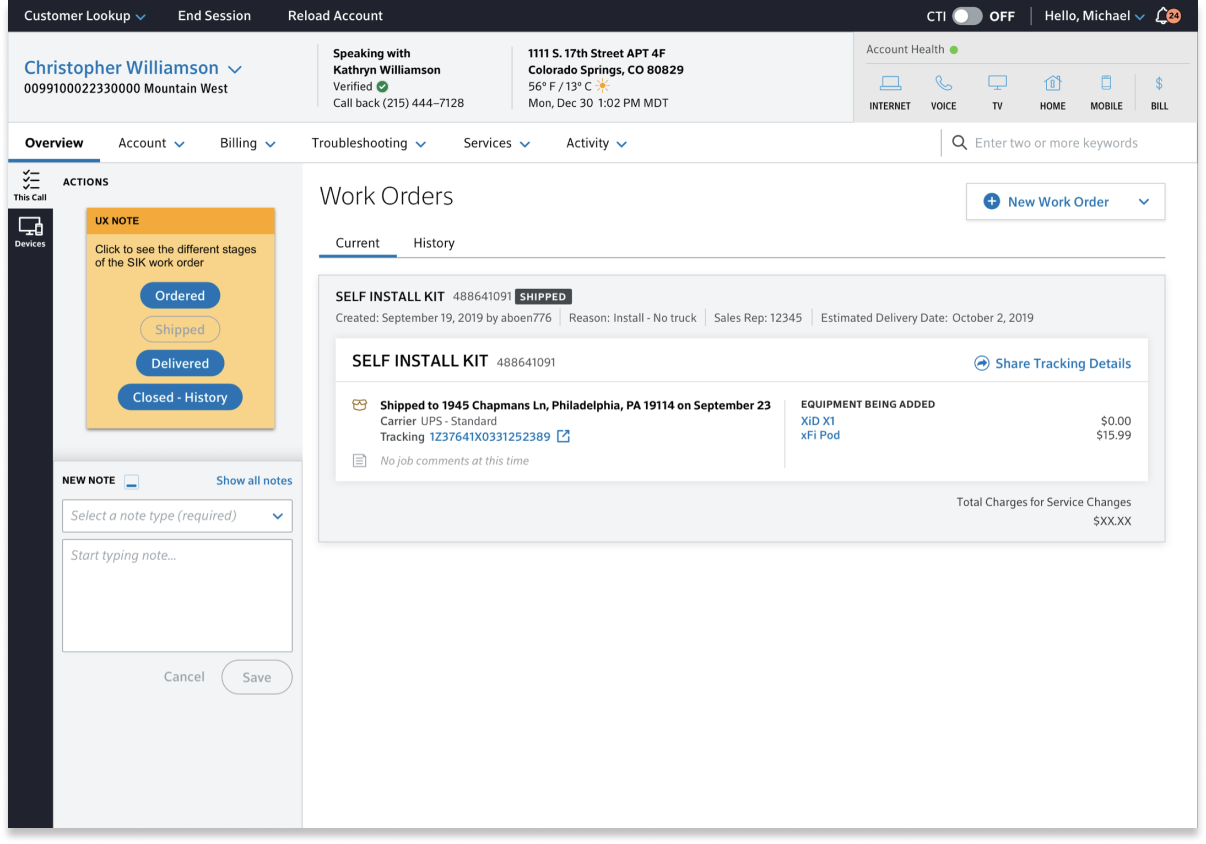Minimize the New Note panel
The height and width of the screenshot is (844, 1206).
(132, 482)
